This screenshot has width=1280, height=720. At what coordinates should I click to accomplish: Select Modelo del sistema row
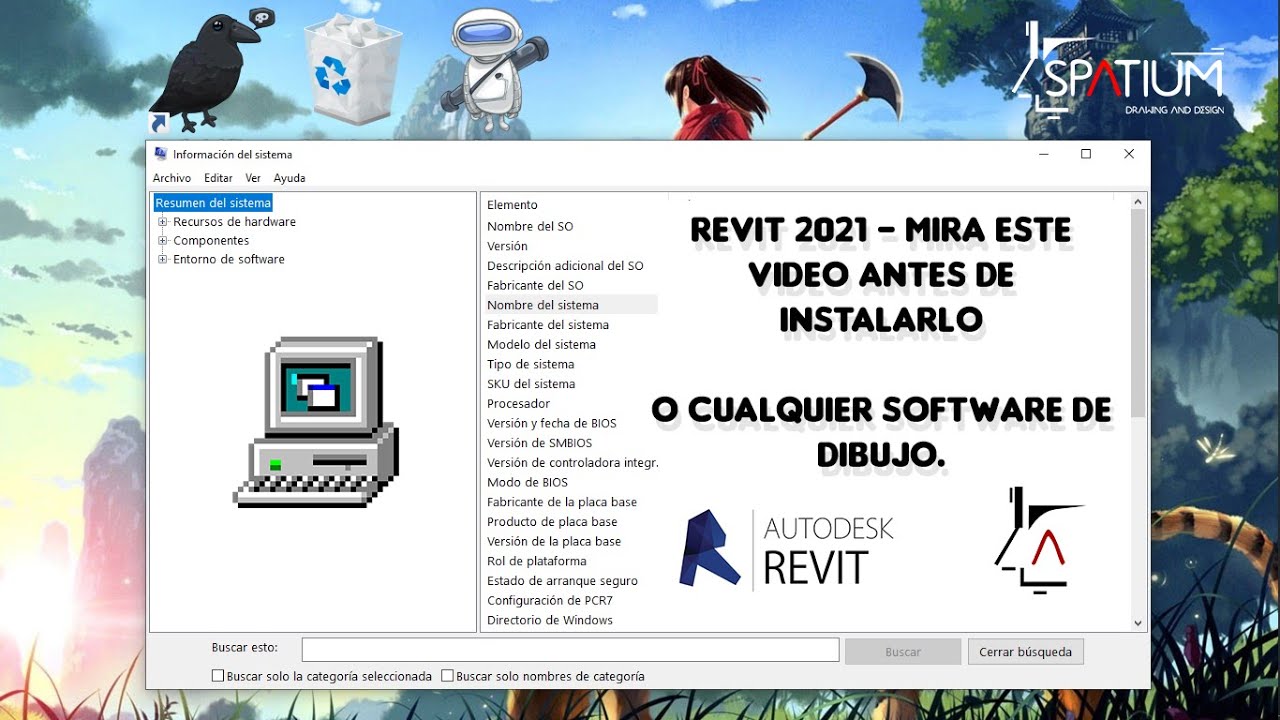click(541, 345)
